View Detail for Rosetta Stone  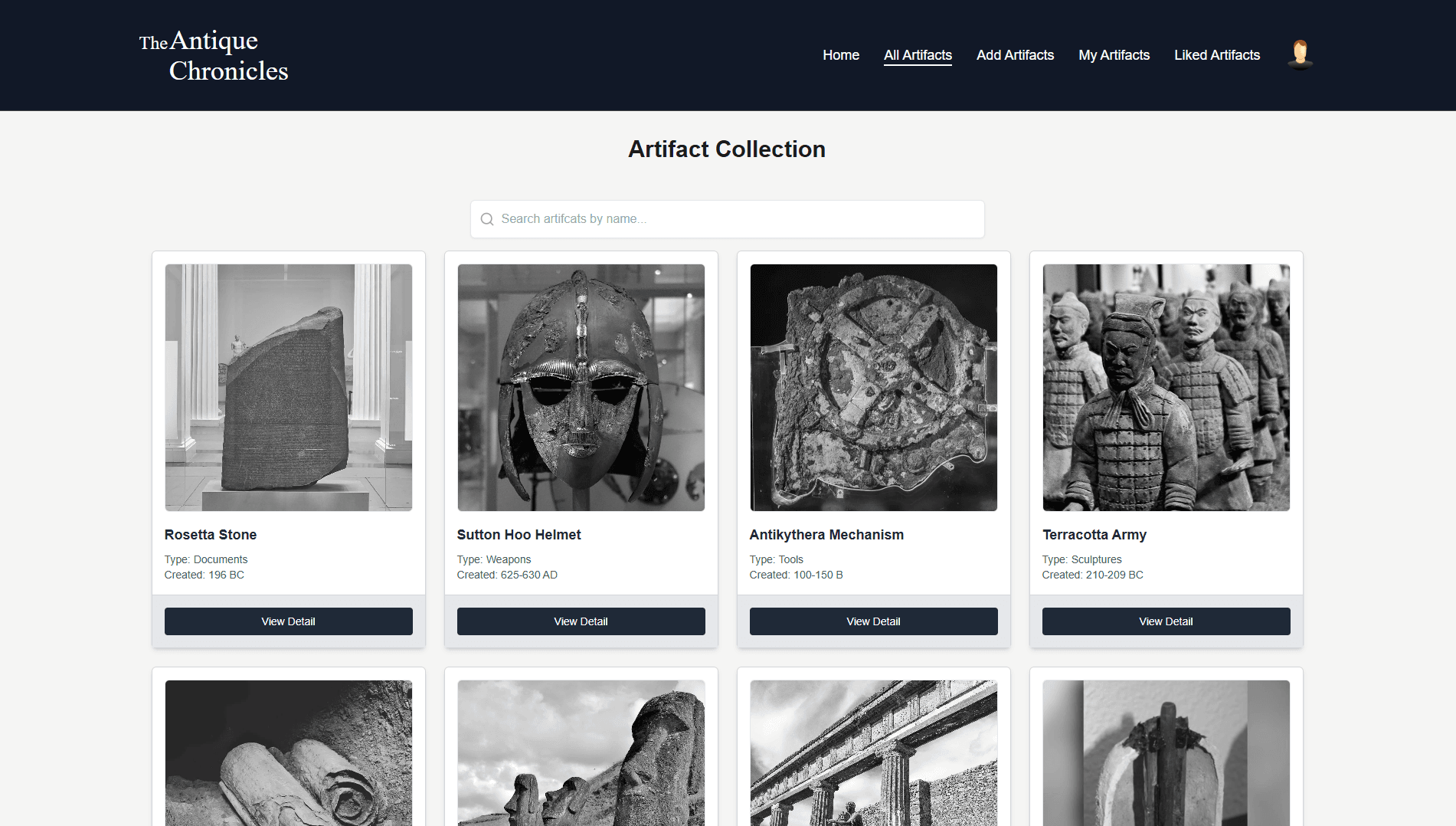point(288,621)
